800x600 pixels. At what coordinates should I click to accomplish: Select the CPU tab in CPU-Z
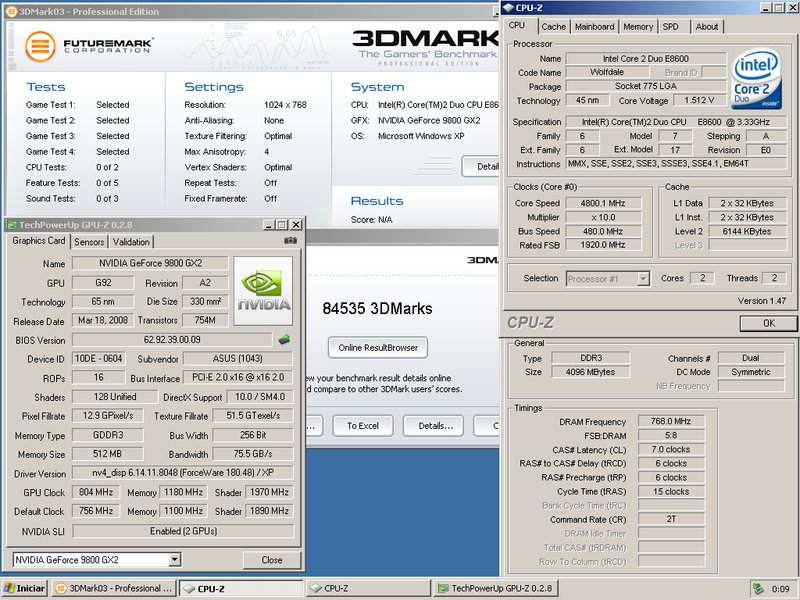click(x=517, y=25)
